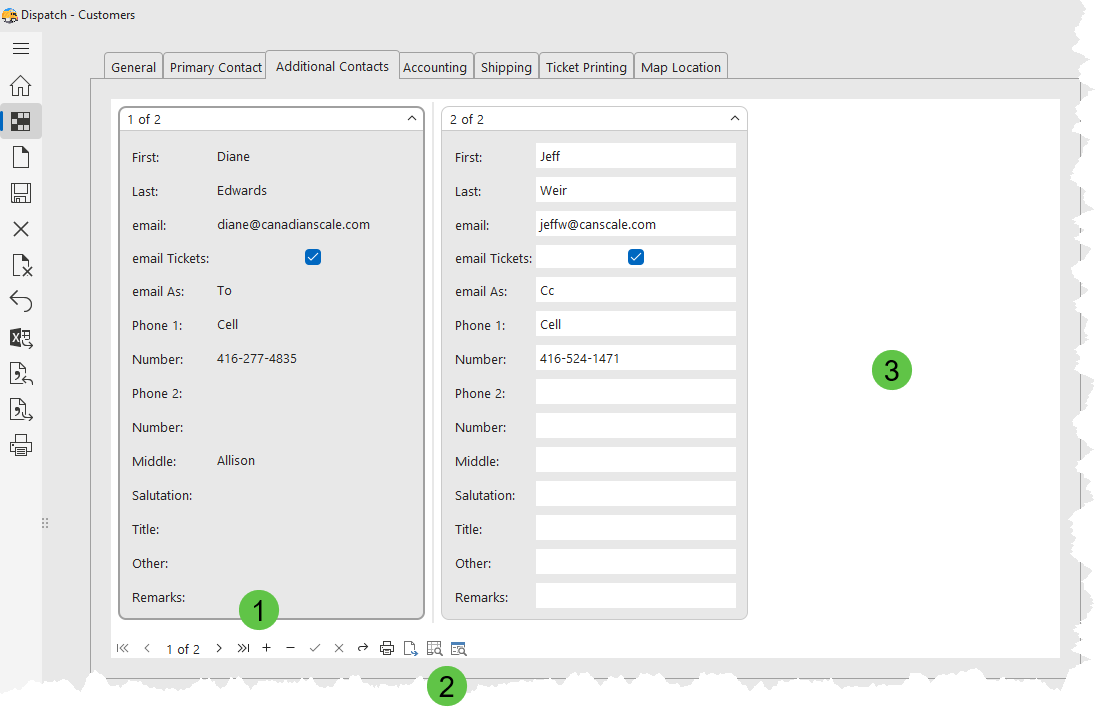Open the Map Location tab
Image resolution: width=1100 pixels, height=707 pixels.
coord(680,67)
